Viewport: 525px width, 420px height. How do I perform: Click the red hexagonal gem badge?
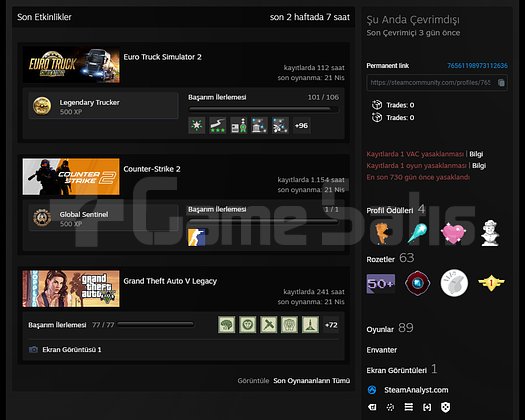pos(417,284)
